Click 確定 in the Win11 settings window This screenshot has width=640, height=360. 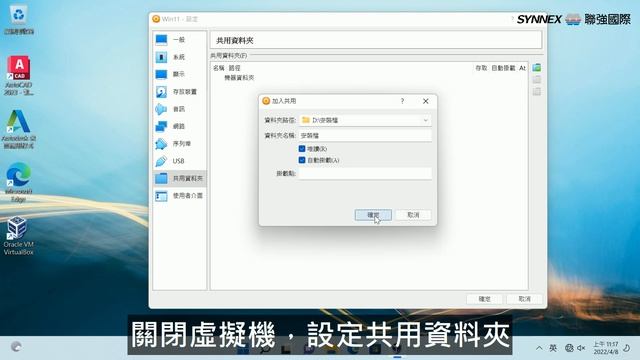pyautogui.click(x=484, y=299)
